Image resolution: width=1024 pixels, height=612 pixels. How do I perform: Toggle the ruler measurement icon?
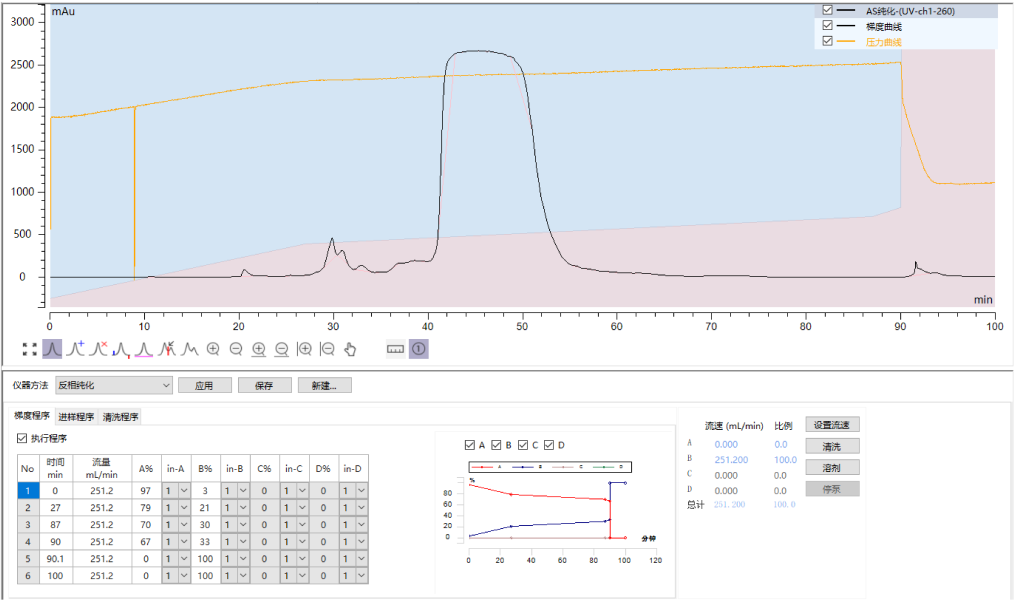pos(395,349)
